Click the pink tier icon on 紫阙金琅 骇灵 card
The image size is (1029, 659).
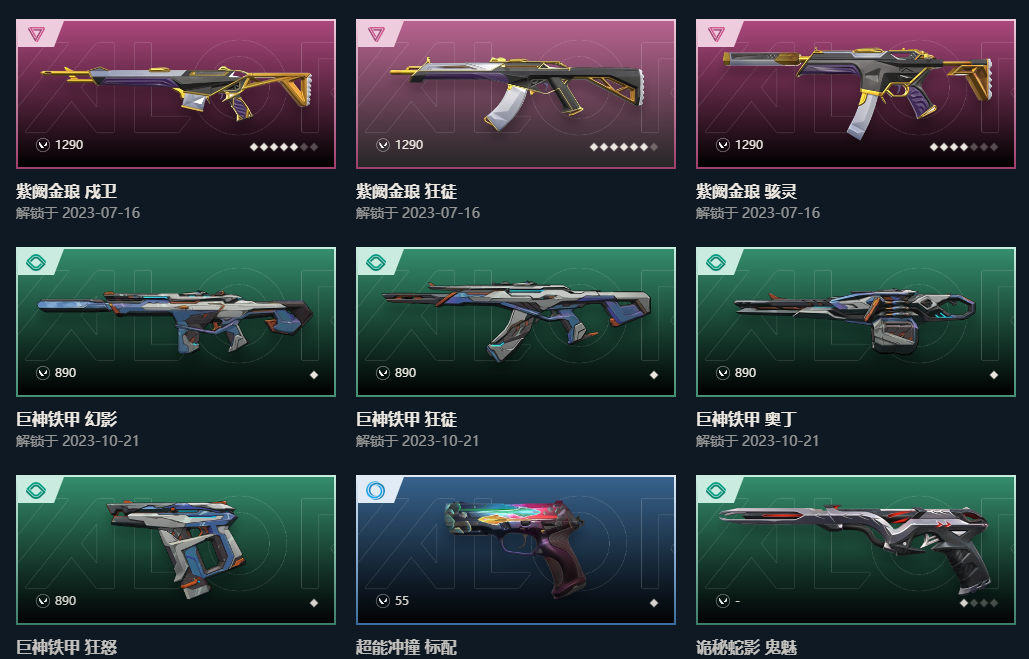717,34
